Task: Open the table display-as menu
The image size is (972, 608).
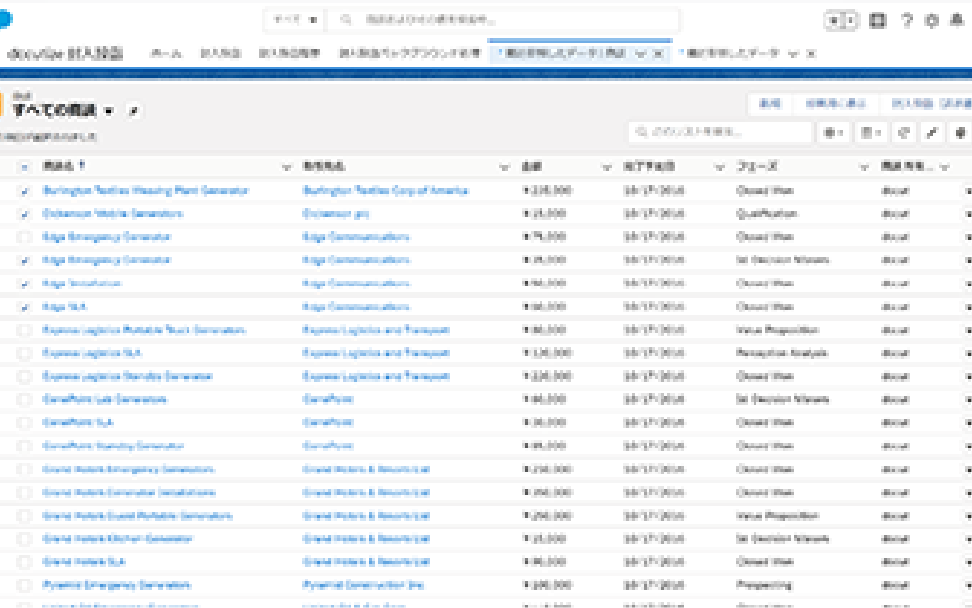Action: click(870, 132)
